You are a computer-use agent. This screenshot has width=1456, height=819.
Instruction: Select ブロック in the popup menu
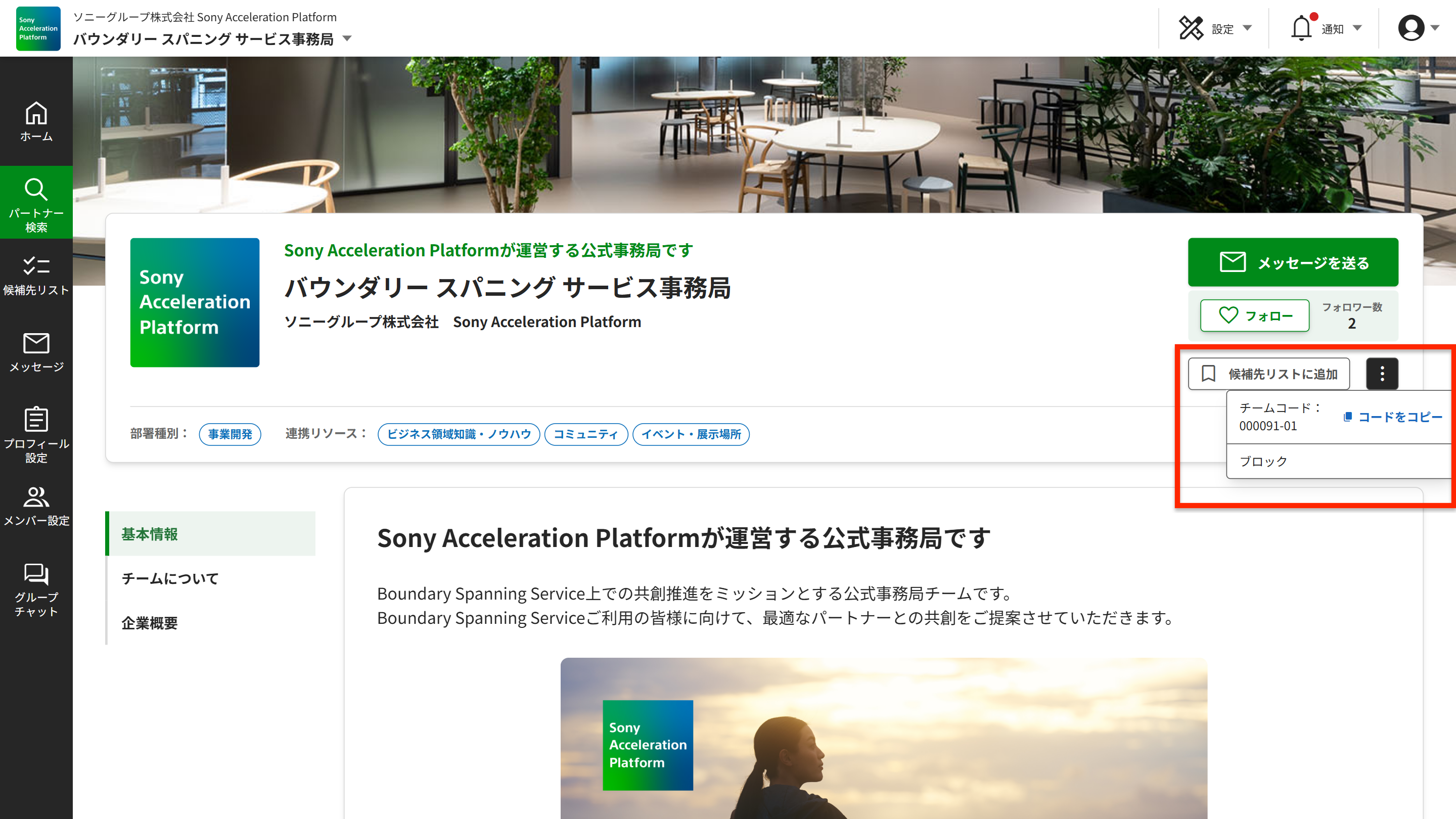click(1263, 461)
